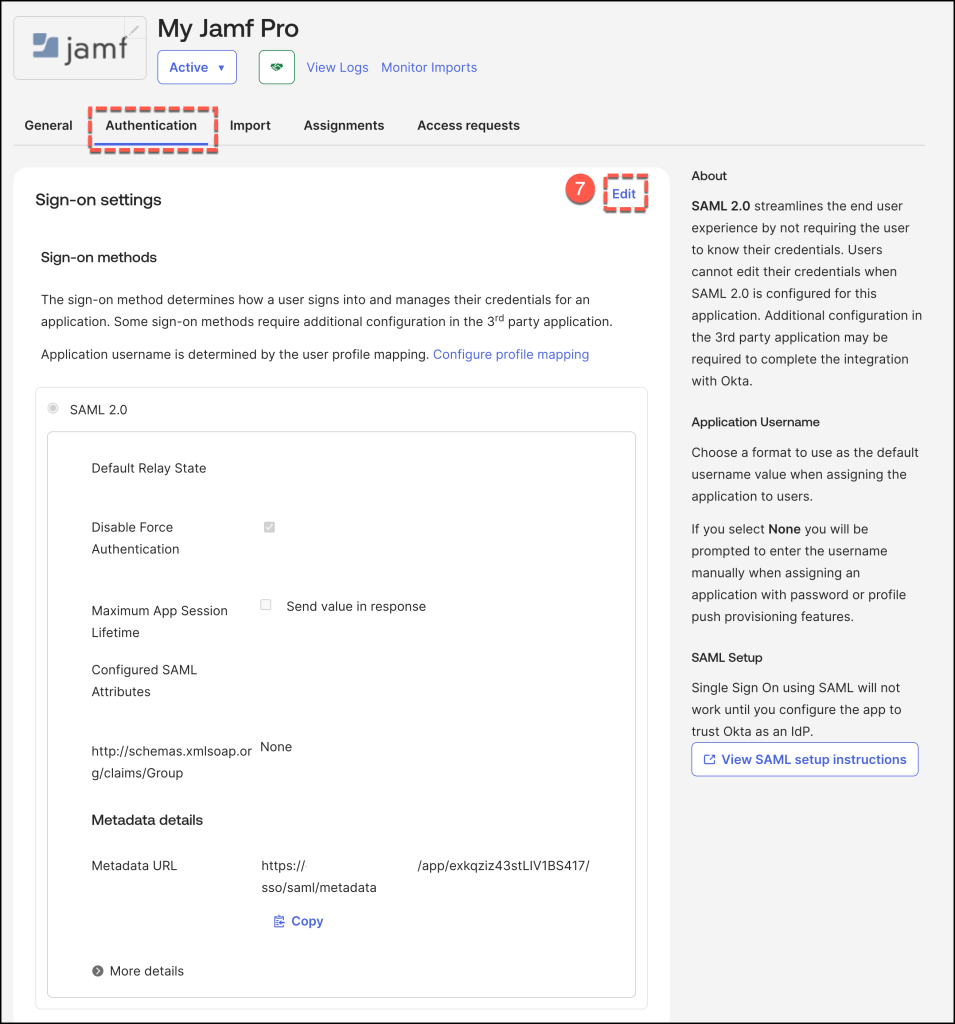Click the green handshake icon button
This screenshot has height=1024, width=955.
[x=276, y=68]
